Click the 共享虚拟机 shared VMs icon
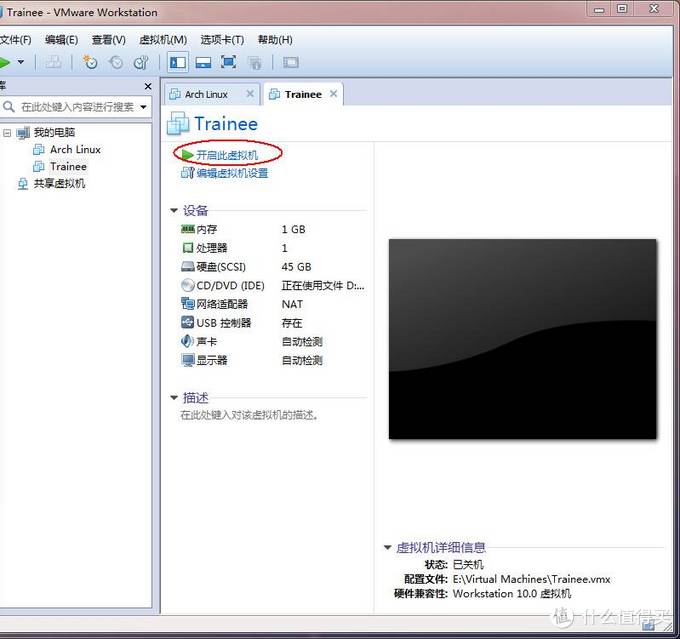 [x=23, y=184]
